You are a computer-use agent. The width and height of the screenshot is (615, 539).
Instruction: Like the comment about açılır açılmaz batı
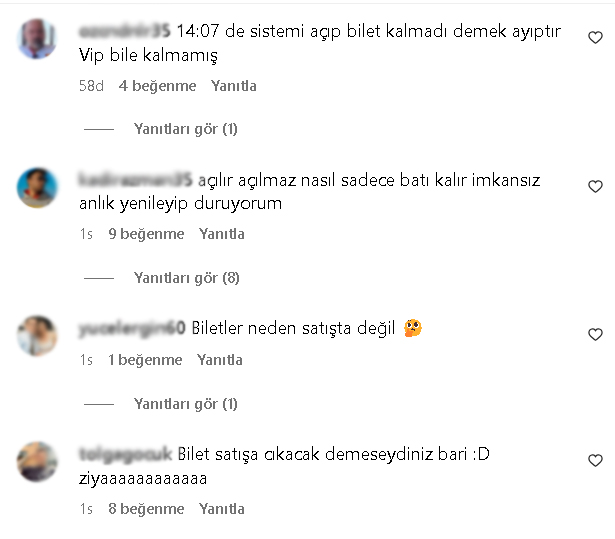pyautogui.click(x=595, y=186)
